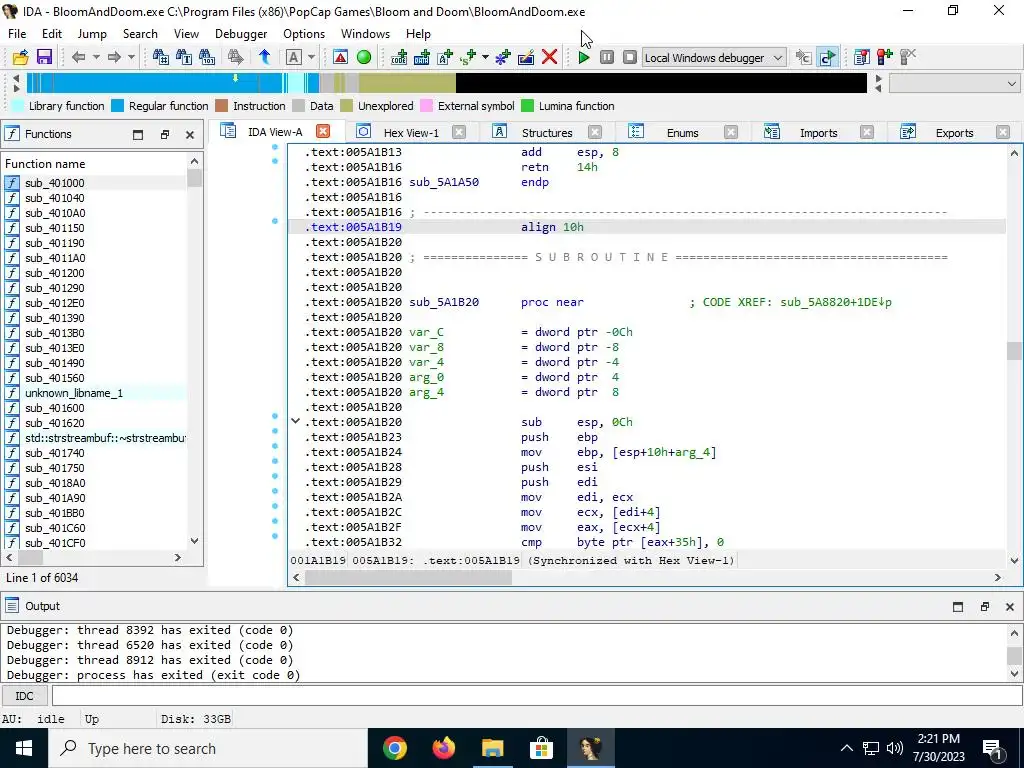Click the search text binoculars icon

click(x=184, y=57)
